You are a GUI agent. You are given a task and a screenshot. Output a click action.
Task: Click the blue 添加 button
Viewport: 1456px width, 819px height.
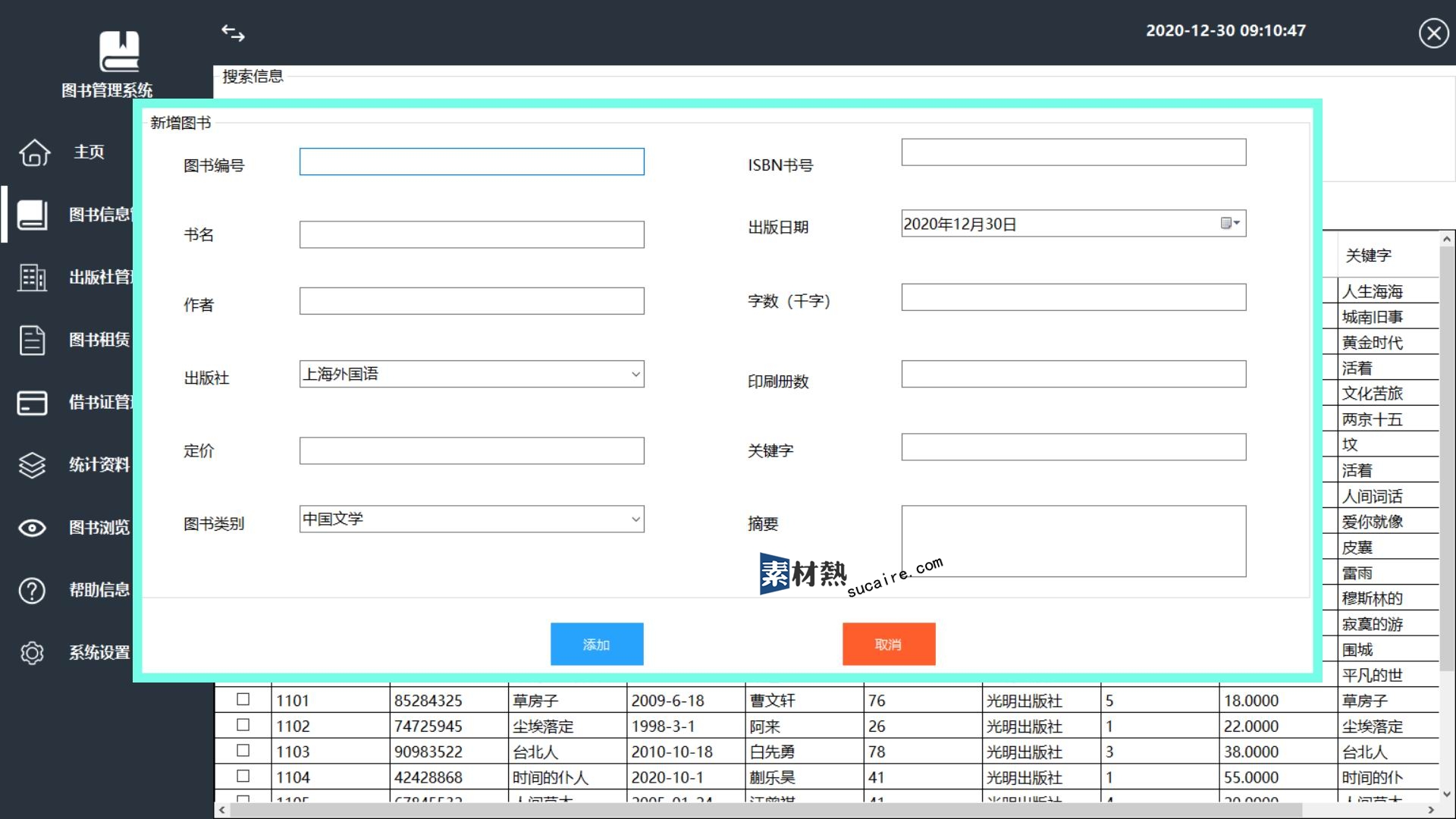pos(597,644)
